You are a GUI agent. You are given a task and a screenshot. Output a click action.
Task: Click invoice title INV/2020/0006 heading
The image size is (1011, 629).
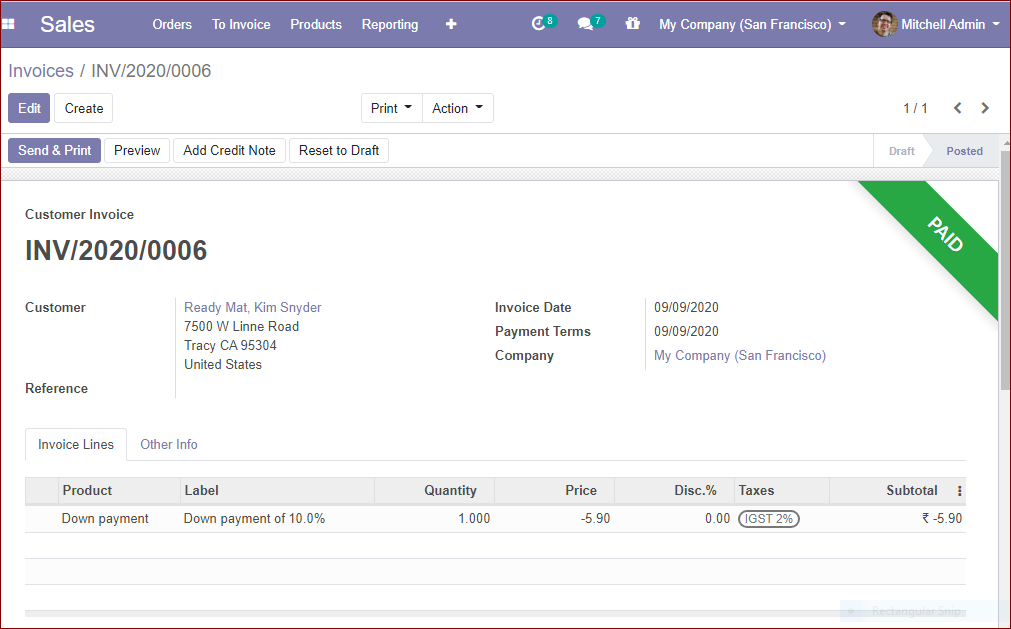click(x=116, y=251)
